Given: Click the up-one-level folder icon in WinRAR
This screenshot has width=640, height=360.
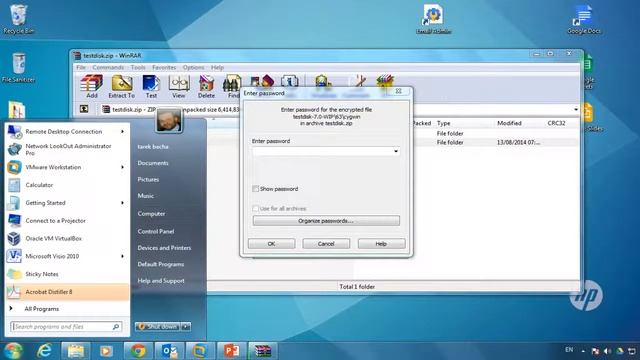Looking at the screenshot, I should coord(84,109).
